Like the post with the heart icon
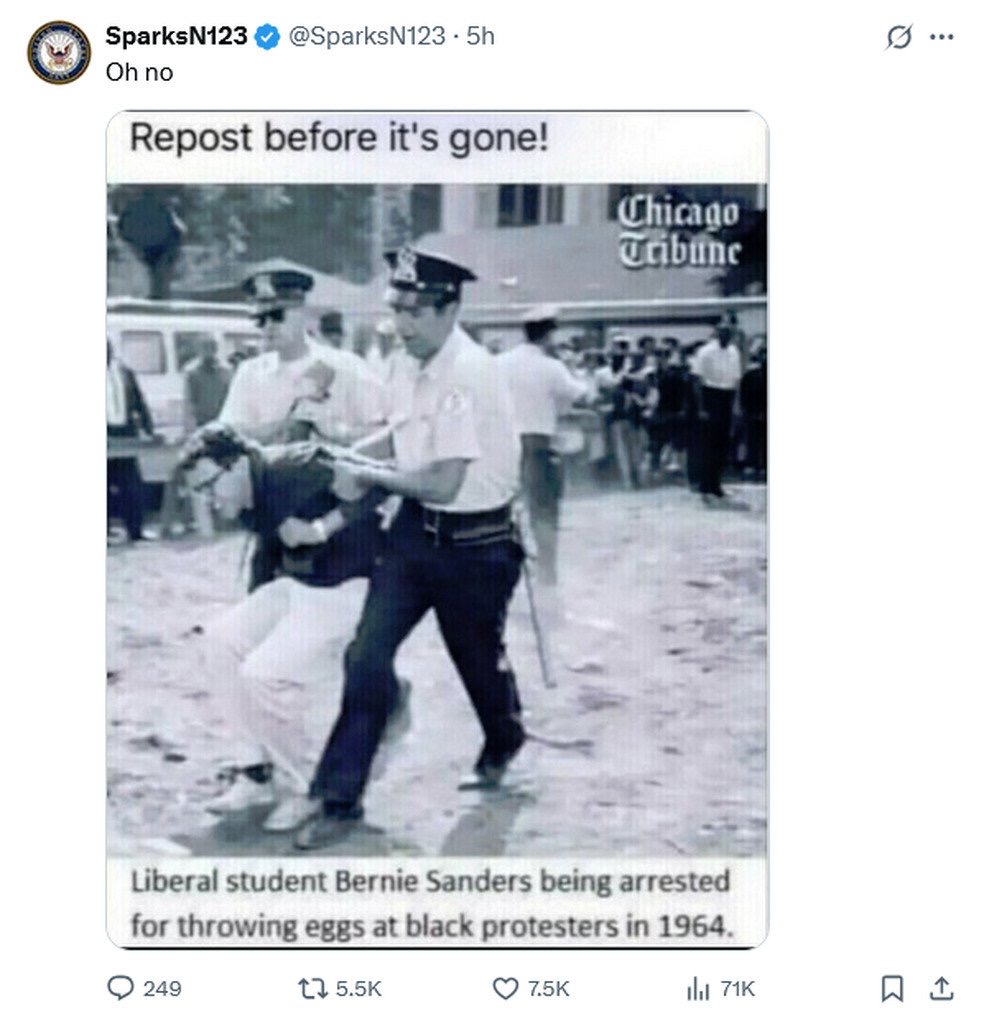Viewport: 984px width, 1024px height. [x=506, y=988]
